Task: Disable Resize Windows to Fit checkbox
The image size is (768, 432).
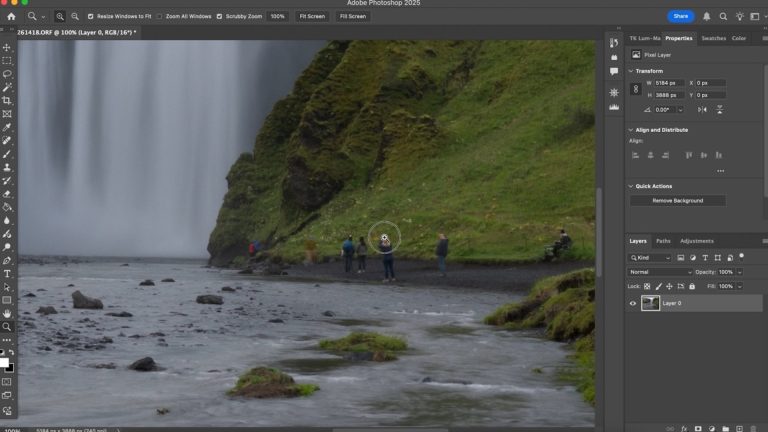Action: (91, 16)
